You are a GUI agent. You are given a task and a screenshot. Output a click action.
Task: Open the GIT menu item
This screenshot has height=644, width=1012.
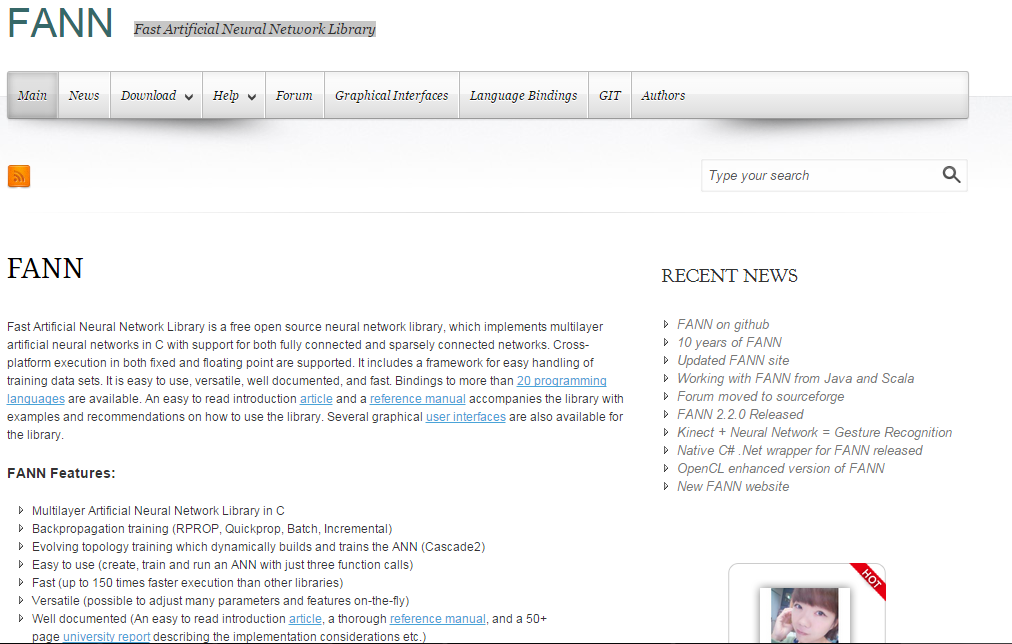click(x=609, y=96)
